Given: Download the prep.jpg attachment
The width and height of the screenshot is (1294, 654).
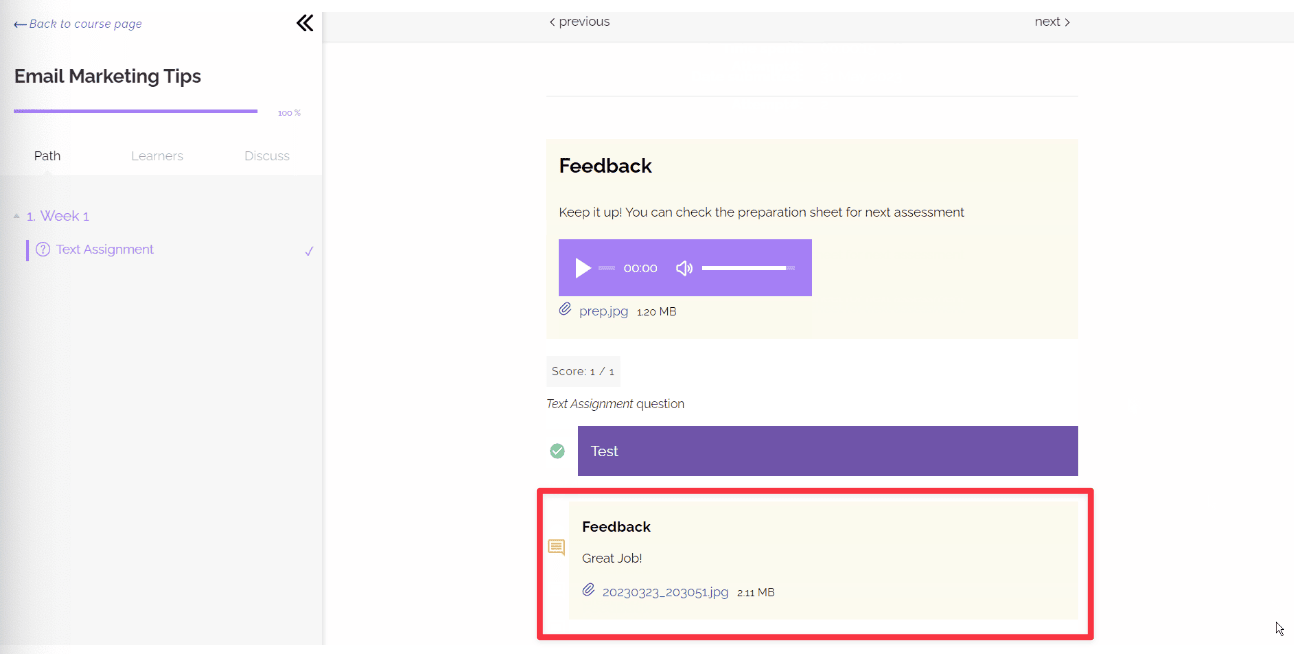Looking at the screenshot, I should tap(604, 311).
